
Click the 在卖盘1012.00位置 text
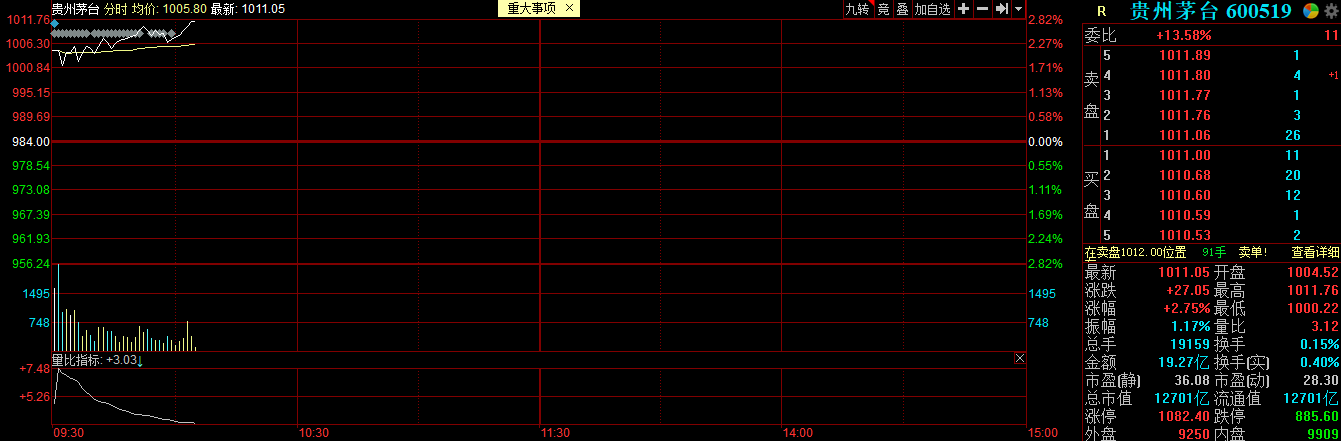tap(1135, 253)
